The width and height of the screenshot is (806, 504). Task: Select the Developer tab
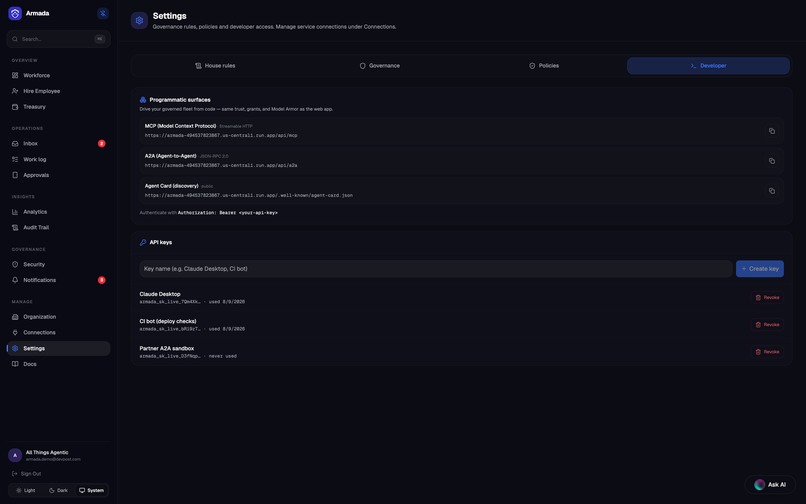[708, 66]
